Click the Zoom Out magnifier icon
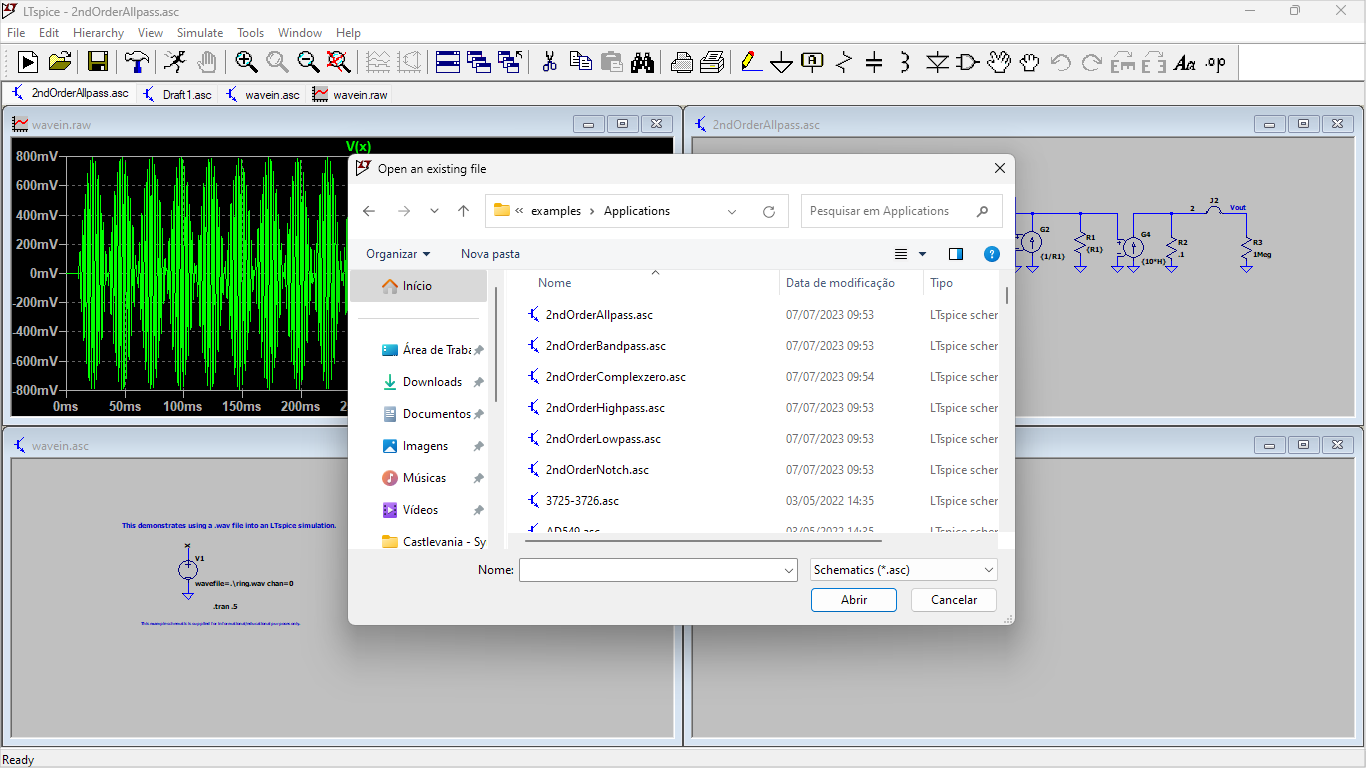The image size is (1366, 768). 308,62
